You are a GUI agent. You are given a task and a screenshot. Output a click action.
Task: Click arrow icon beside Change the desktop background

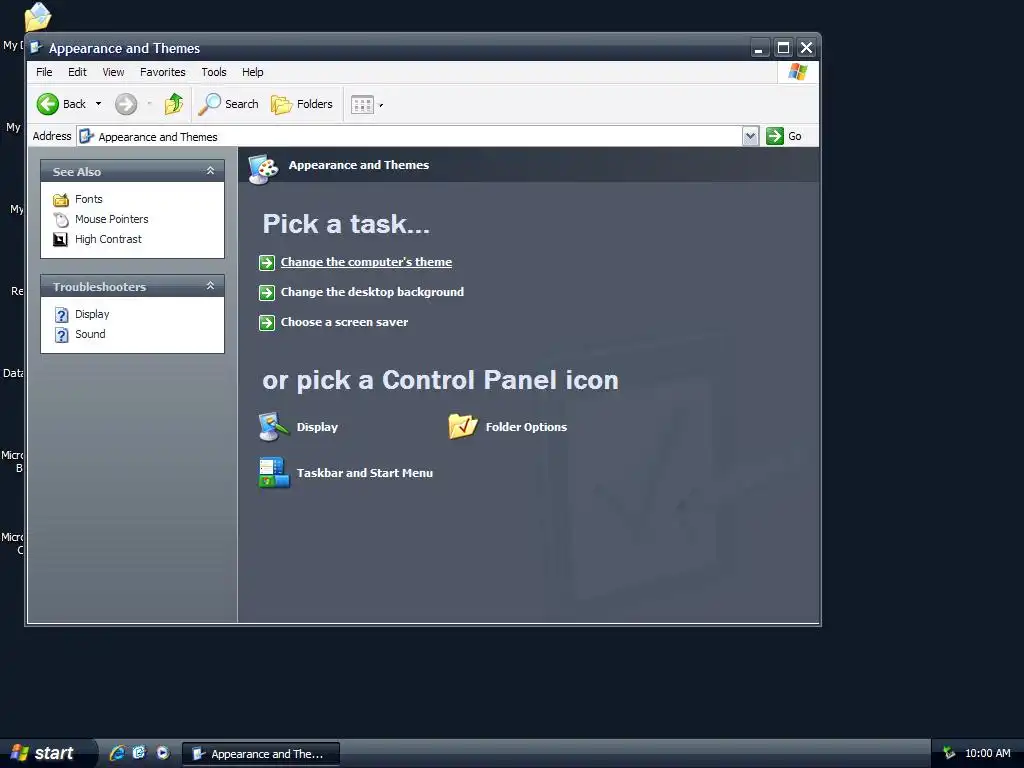tap(266, 293)
